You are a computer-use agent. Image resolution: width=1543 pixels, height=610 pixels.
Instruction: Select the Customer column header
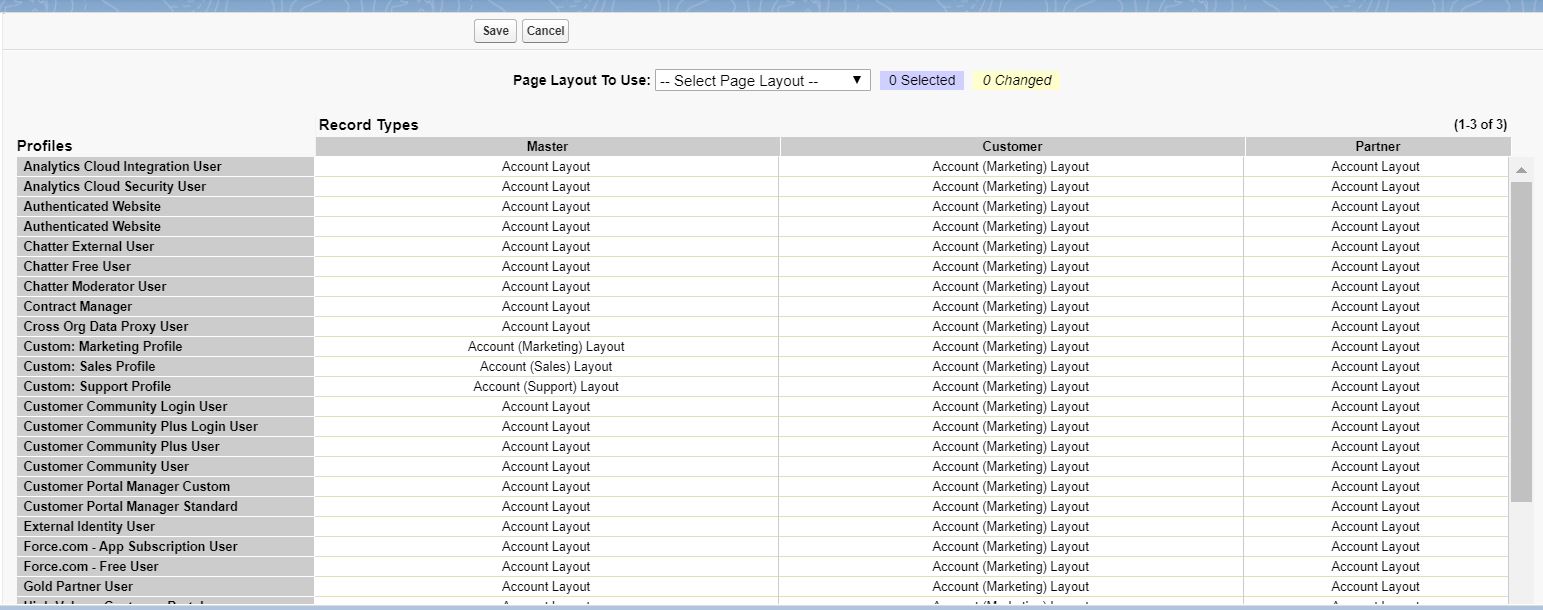point(1011,146)
